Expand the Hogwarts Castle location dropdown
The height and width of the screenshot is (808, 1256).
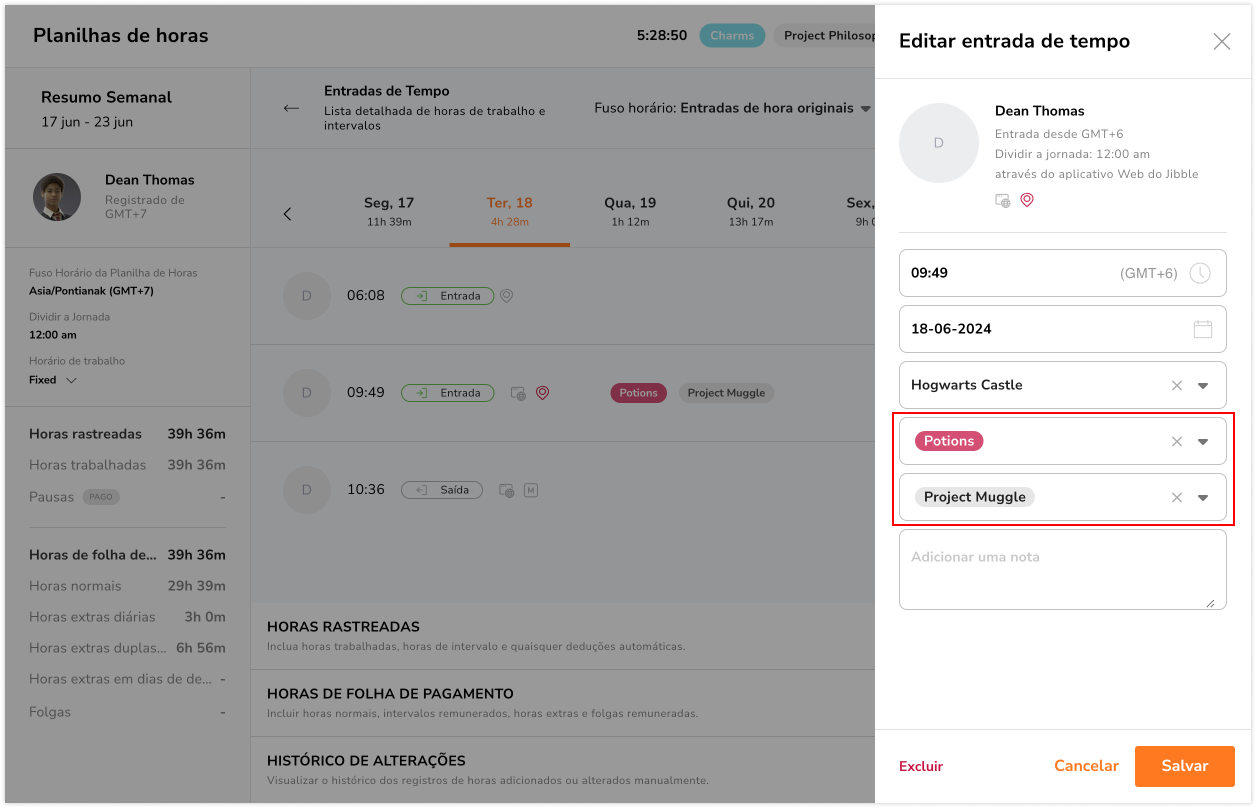coord(1203,386)
